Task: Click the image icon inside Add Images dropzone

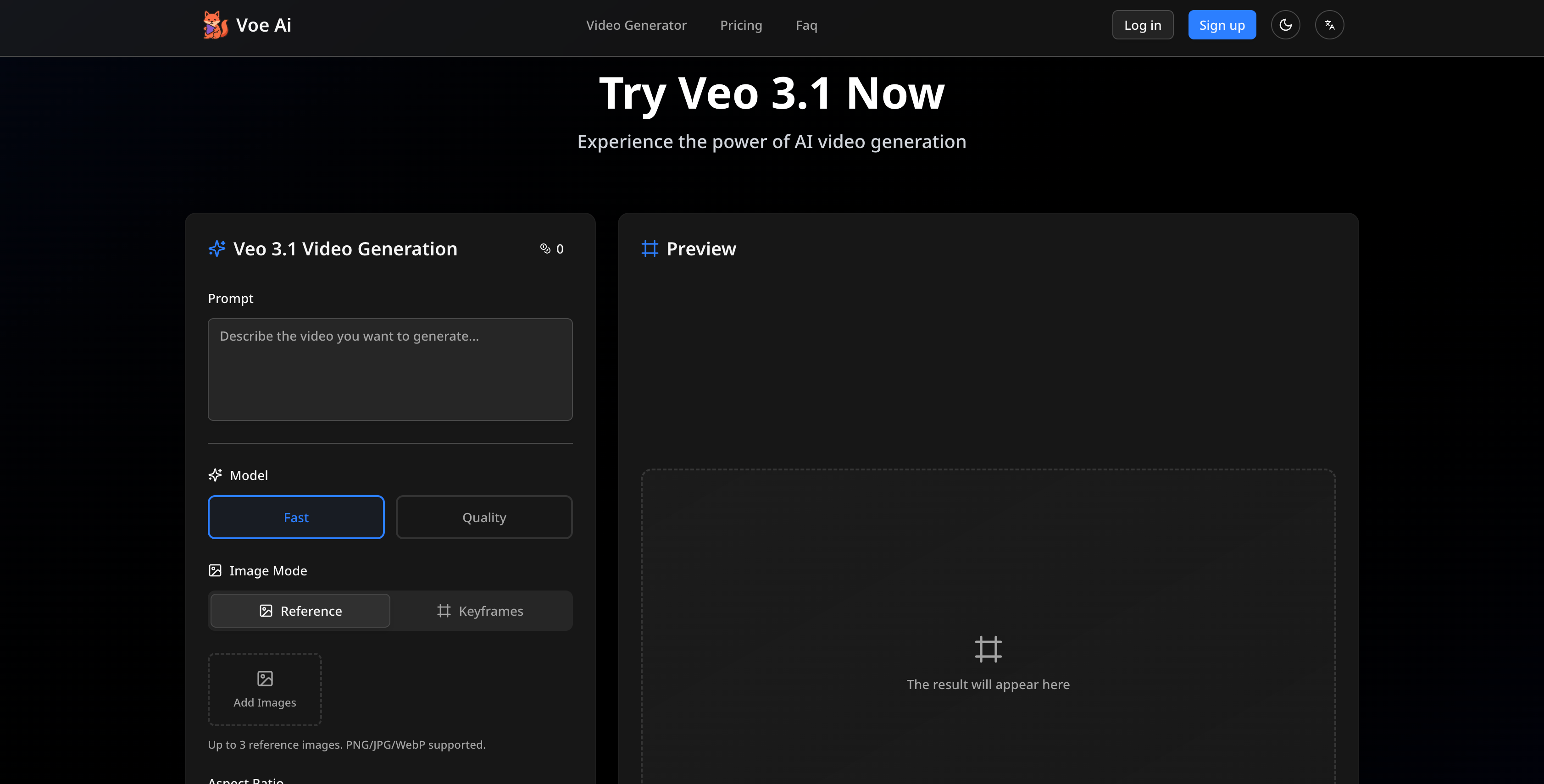Action: (264, 678)
